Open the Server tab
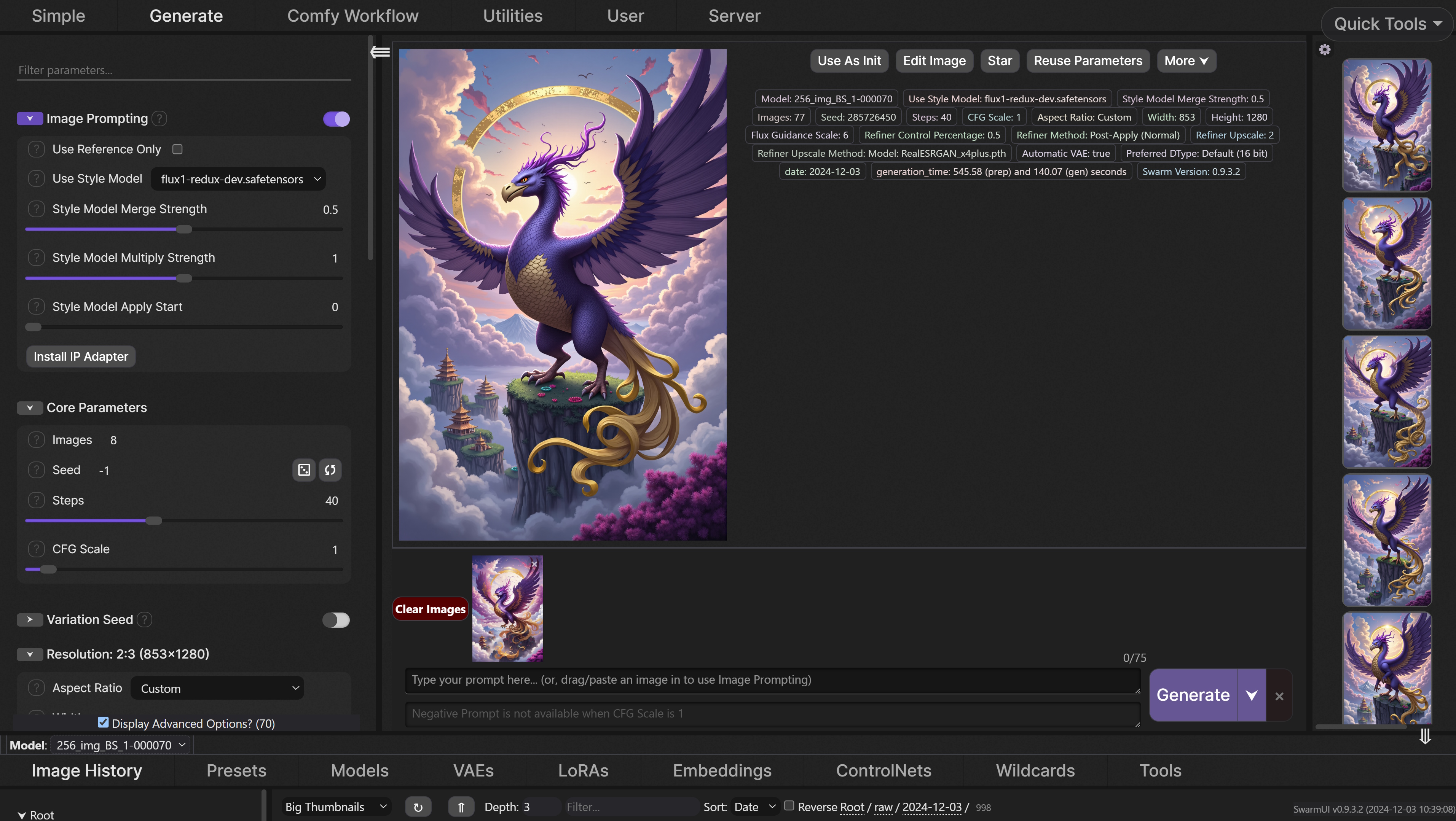The width and height of the screenshot is (1456, 821). [x=734, y=16]
